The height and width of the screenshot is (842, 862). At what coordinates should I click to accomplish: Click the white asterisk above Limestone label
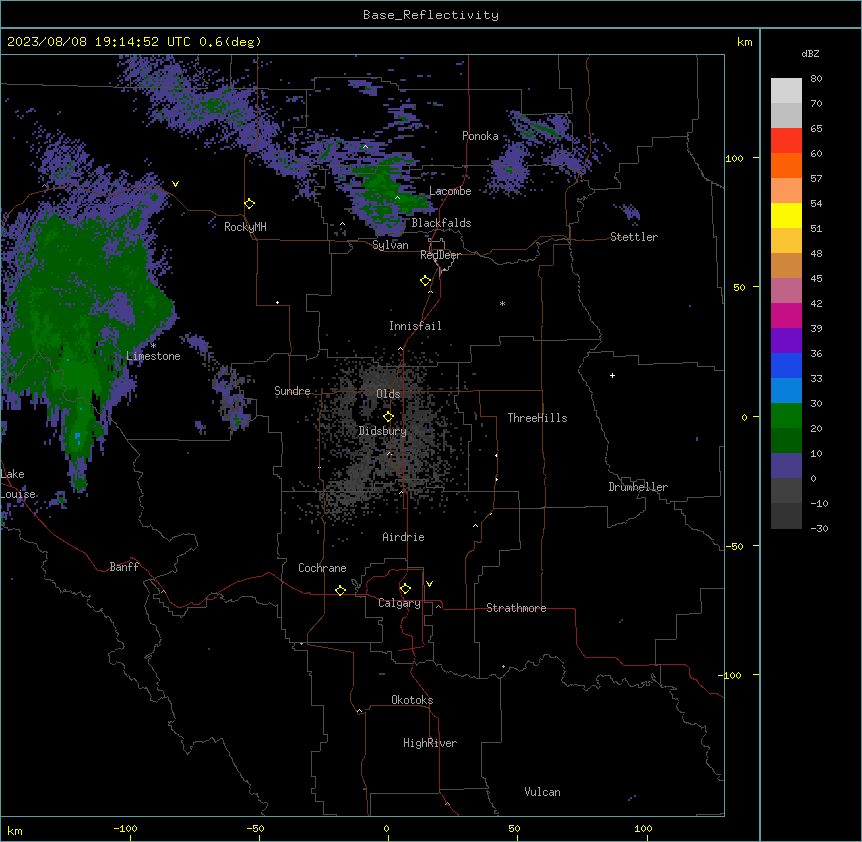coord(153,345)
